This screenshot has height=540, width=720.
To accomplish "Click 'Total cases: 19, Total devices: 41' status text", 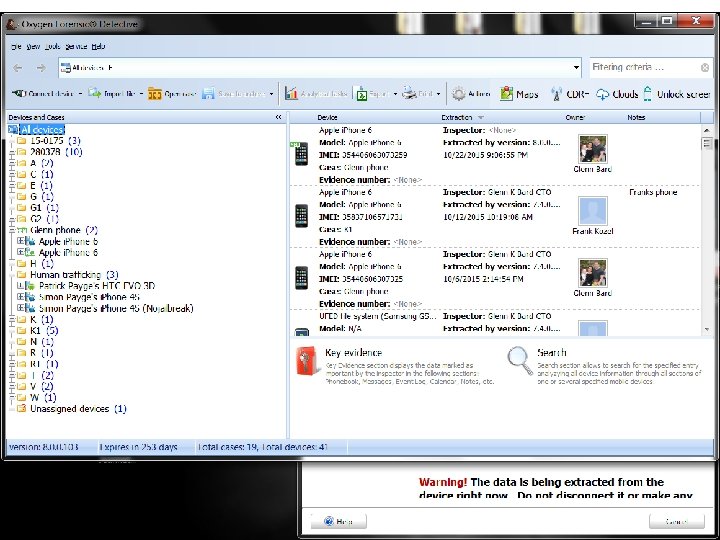I will [x=263, y=447].
